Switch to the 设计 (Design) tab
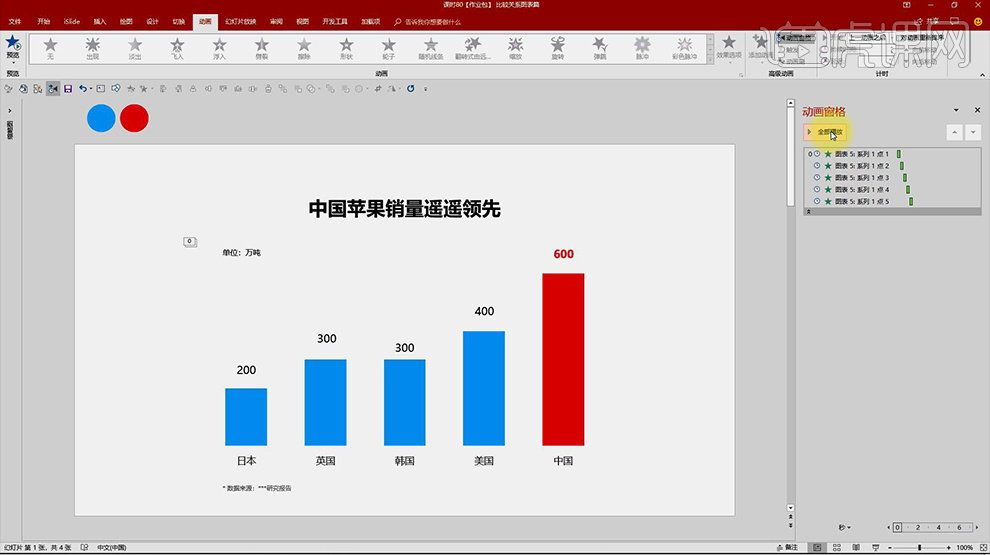Viewport: 990px width, 555px height. 153,21
